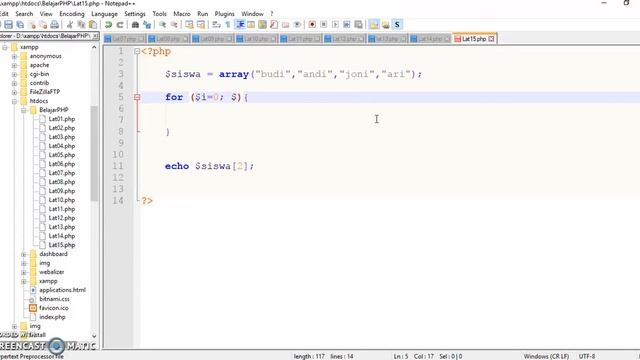Close the Lat15.php tab
Image resolution: width=640 pixels, height=360 pixels.
(x=491, y=39)
